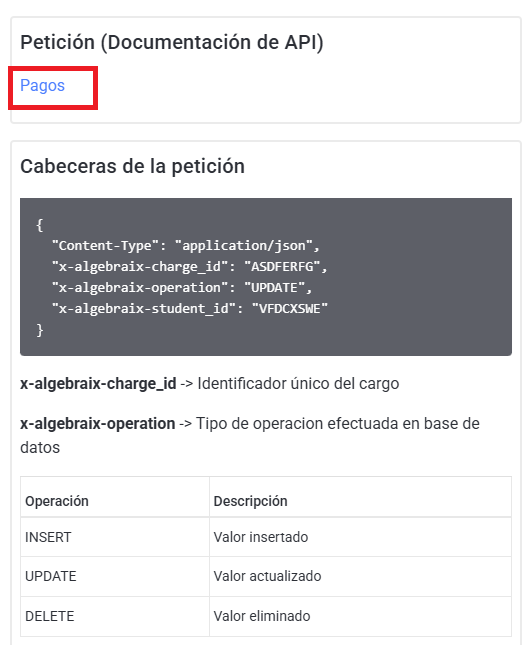Click the Valor eliminado cell

pyautogui.click(x=360, y=616)
